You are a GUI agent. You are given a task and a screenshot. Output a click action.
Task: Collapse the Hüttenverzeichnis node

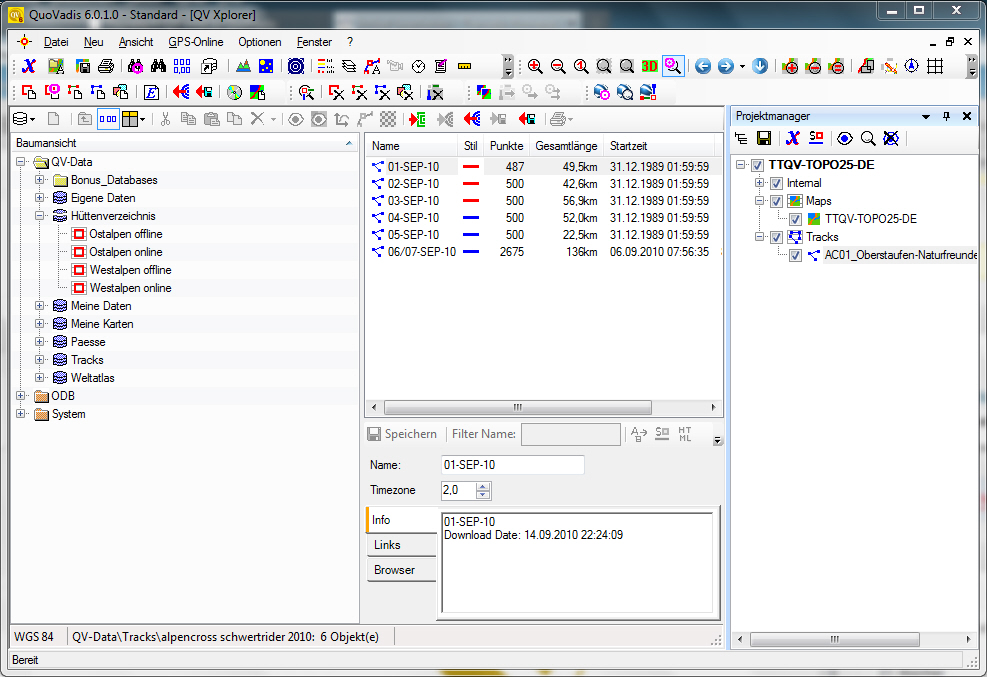40,216
